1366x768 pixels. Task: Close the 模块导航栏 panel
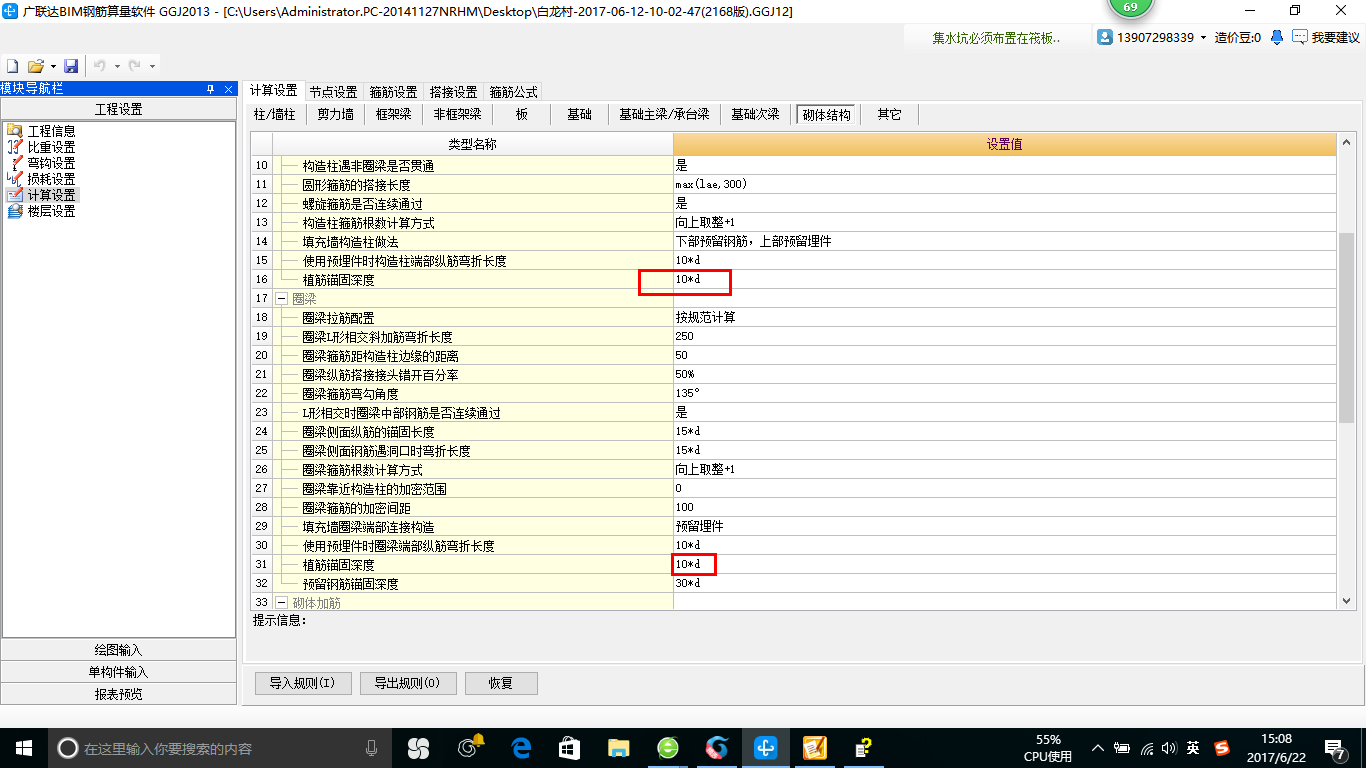pos(227,89)
